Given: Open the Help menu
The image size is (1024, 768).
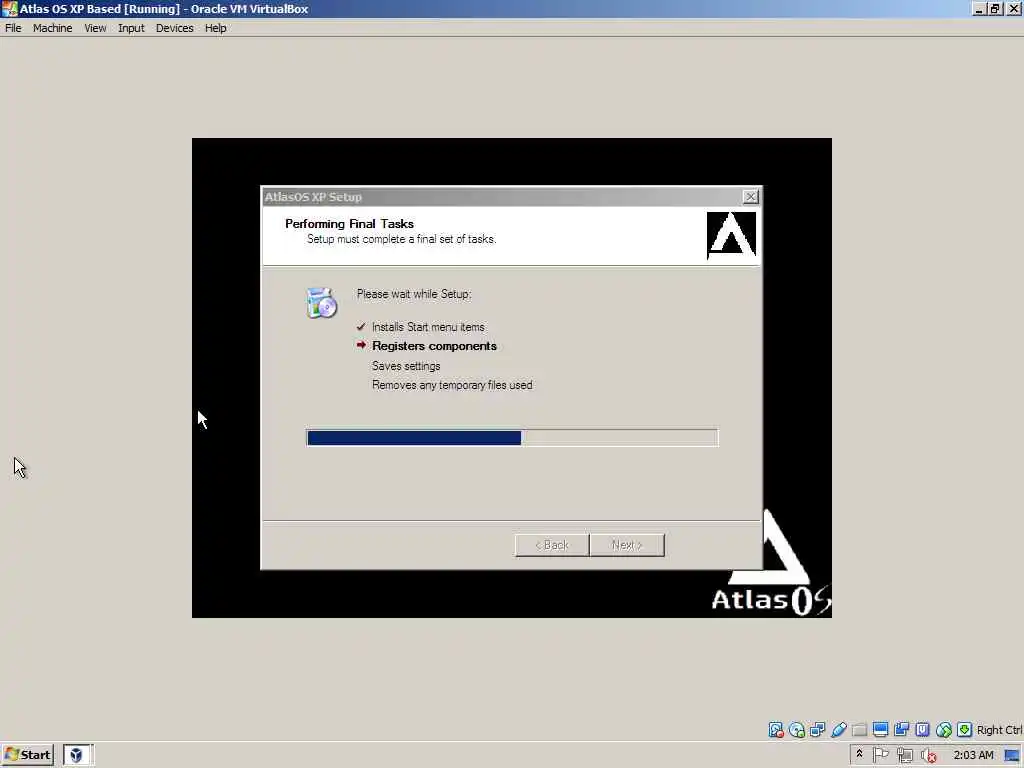Looking at the screenshot, I should pyautogui.click(x=216, y=28).
